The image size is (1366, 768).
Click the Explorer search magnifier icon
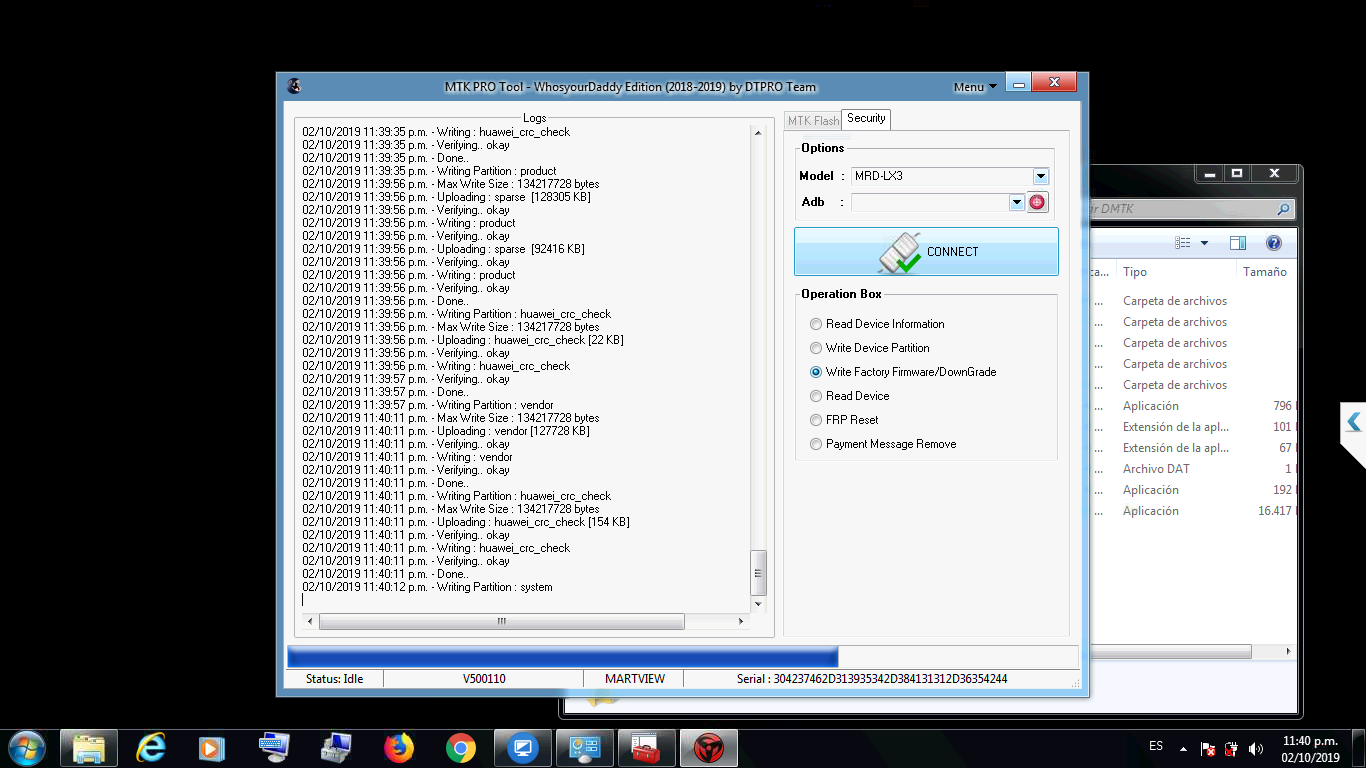pyautogui.click(x=1284, y=209)
